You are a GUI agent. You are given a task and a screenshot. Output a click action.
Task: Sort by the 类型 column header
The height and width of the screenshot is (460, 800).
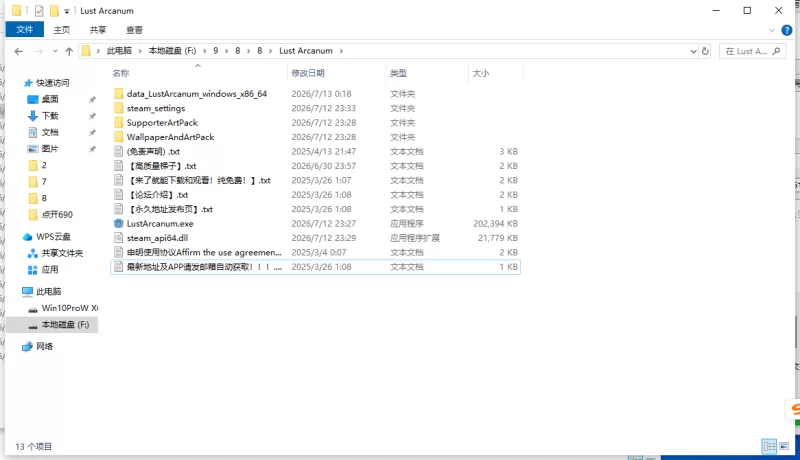point(398,73)
